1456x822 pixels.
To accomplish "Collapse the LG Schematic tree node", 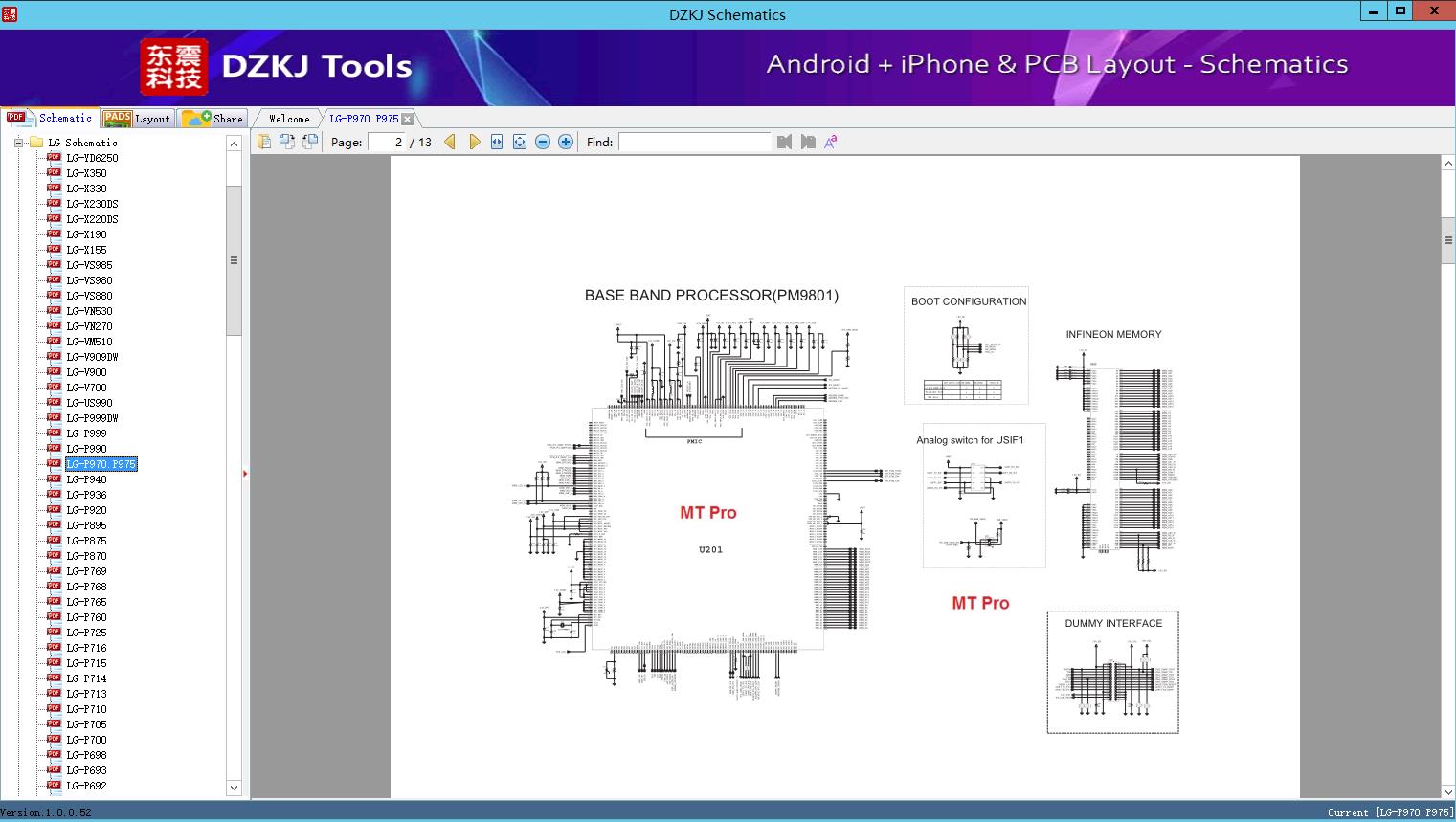I will coord(18,143).
